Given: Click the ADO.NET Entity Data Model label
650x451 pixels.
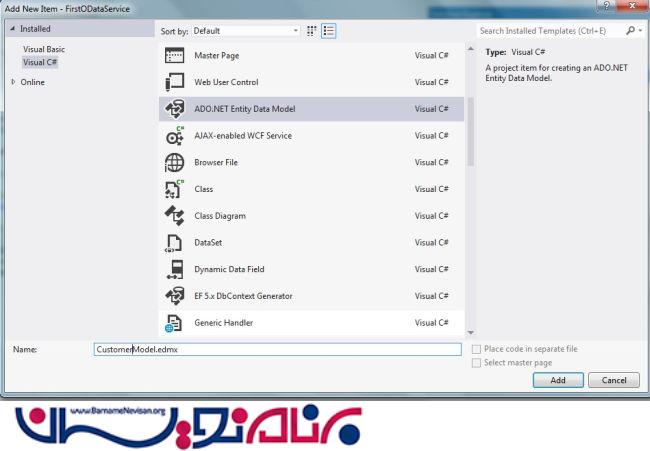Looking at the screenshot, I should tap(245, 109).
